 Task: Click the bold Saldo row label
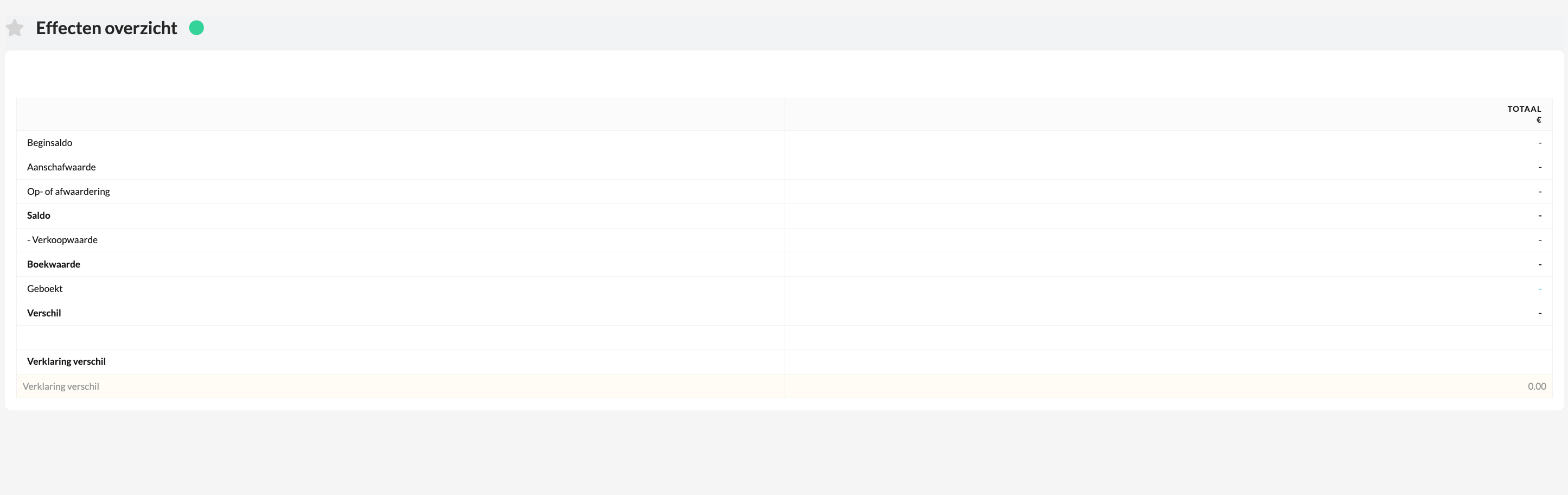[39, 215]
